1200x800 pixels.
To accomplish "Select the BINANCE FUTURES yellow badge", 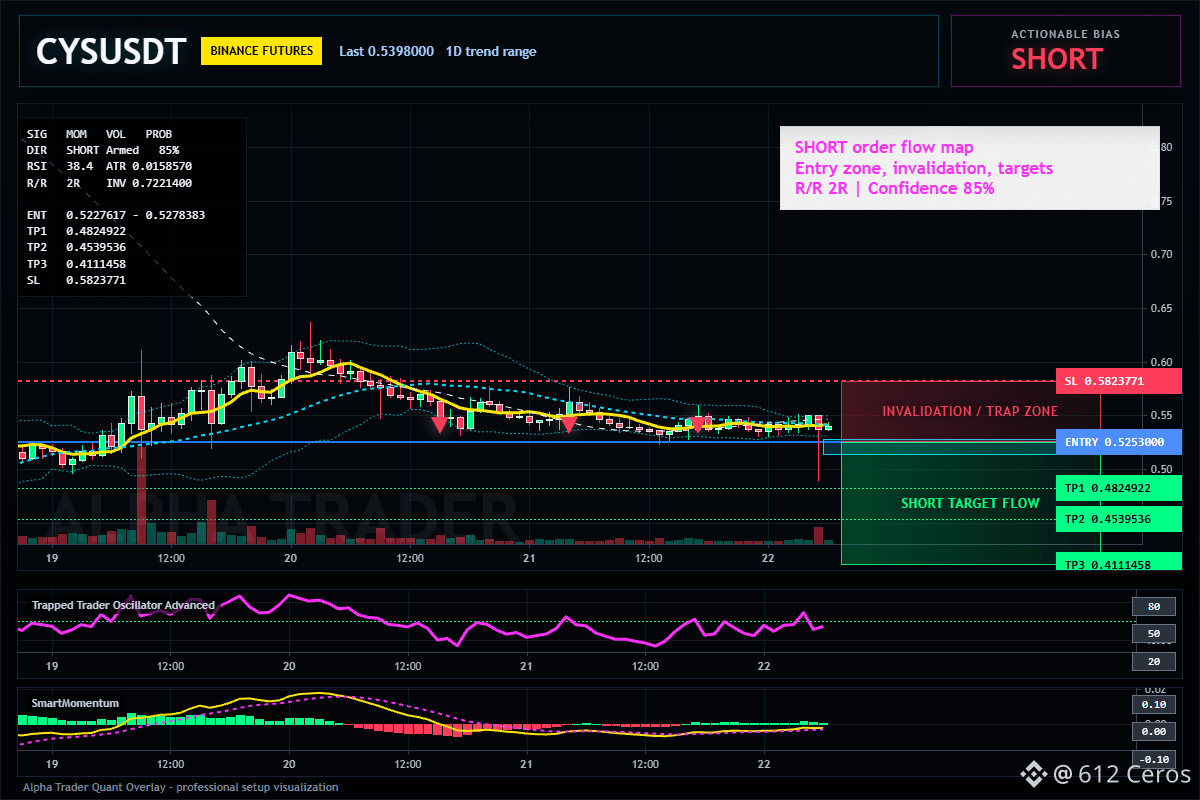I will point(262,50).
